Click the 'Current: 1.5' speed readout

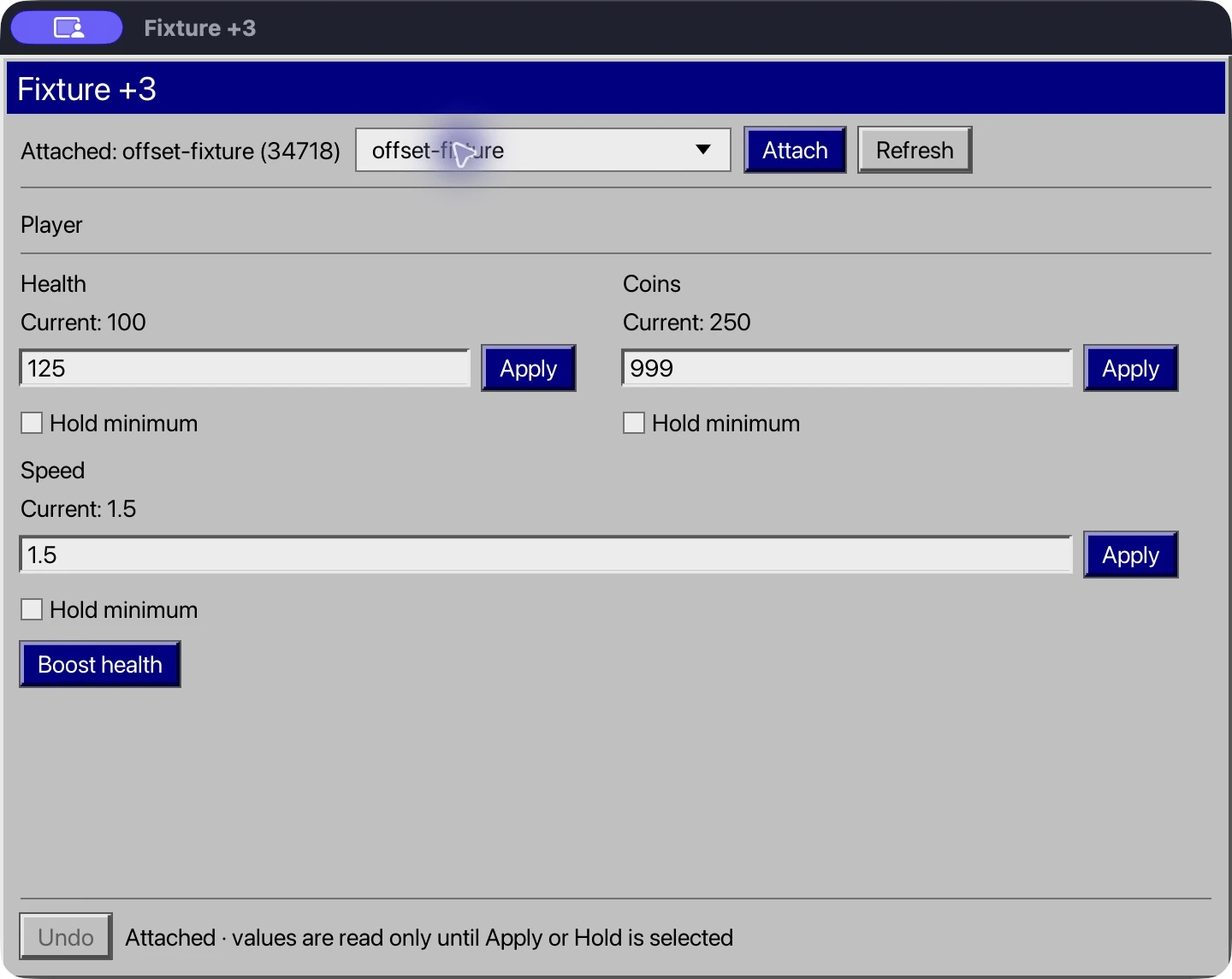tap(78, 508)
